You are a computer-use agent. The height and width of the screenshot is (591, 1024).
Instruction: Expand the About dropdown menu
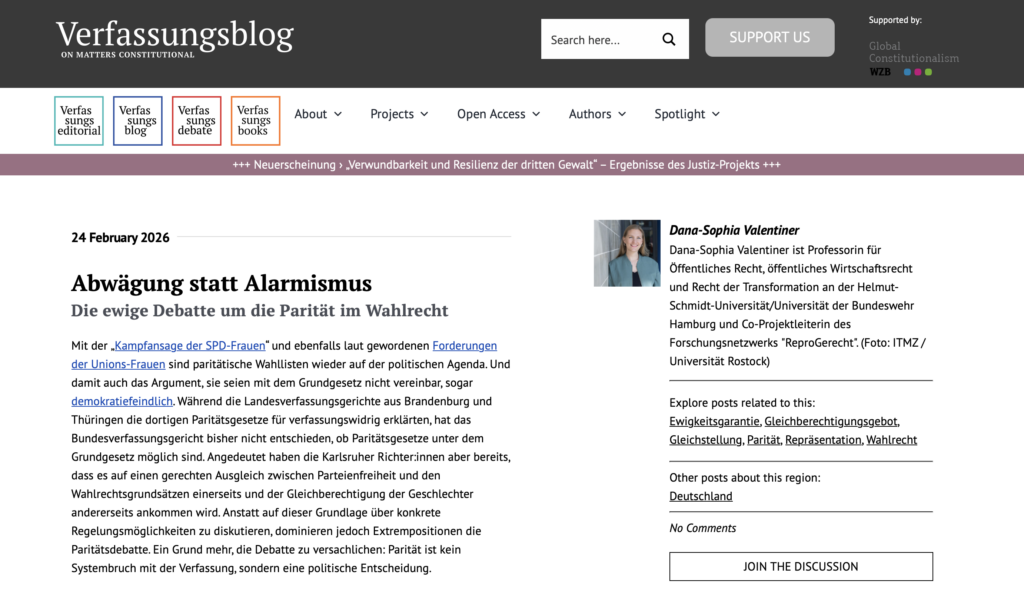coord(318,114)
